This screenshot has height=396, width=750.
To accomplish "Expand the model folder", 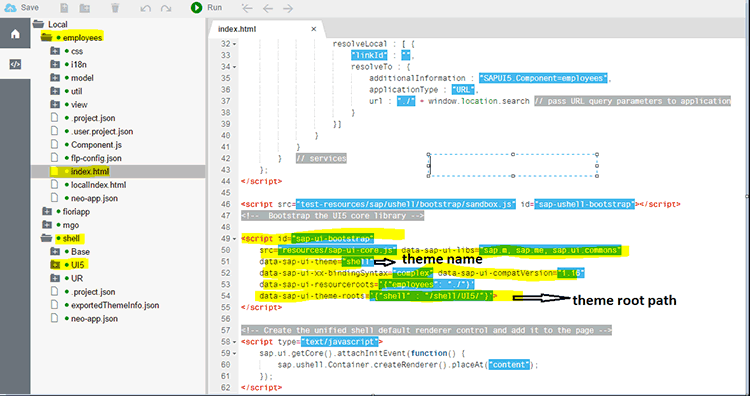I will [x=55, y=78].
